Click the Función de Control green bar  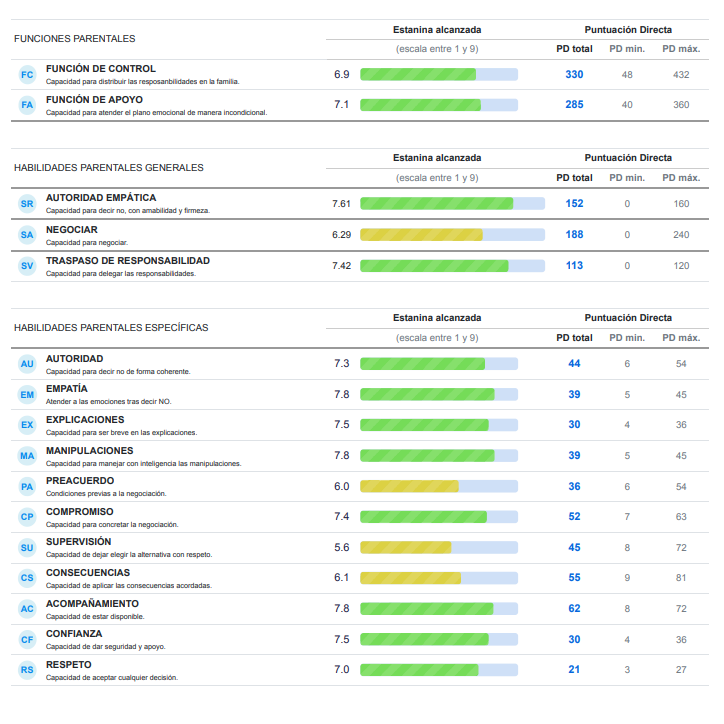[418, 74]
